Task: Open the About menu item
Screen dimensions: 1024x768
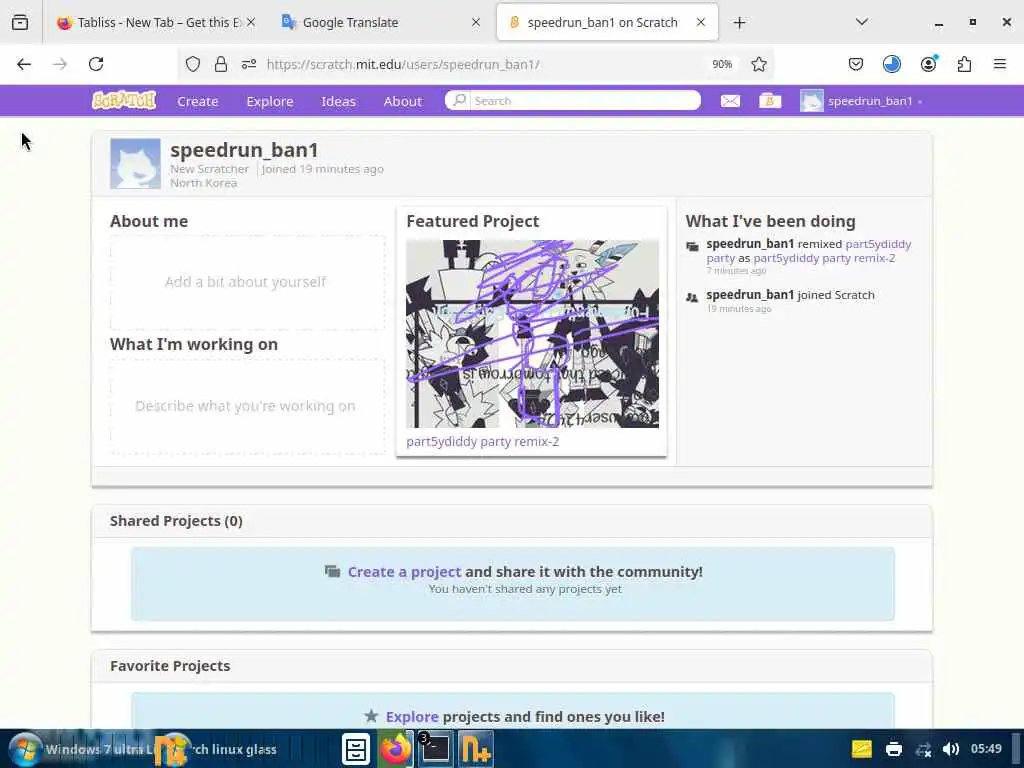Action: [x=403, y=101]
